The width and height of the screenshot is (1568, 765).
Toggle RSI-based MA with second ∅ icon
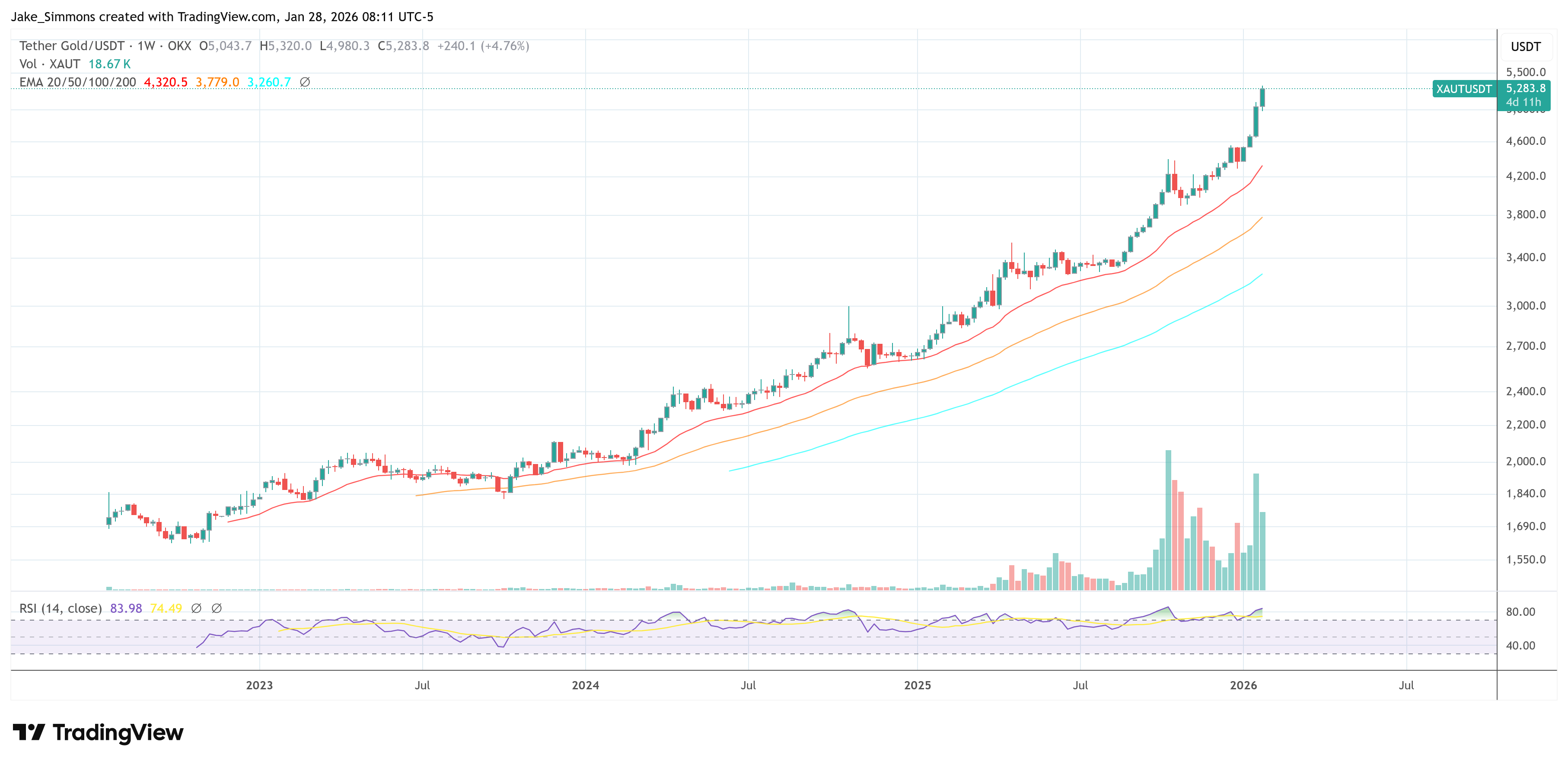click(x=217, y=608)
